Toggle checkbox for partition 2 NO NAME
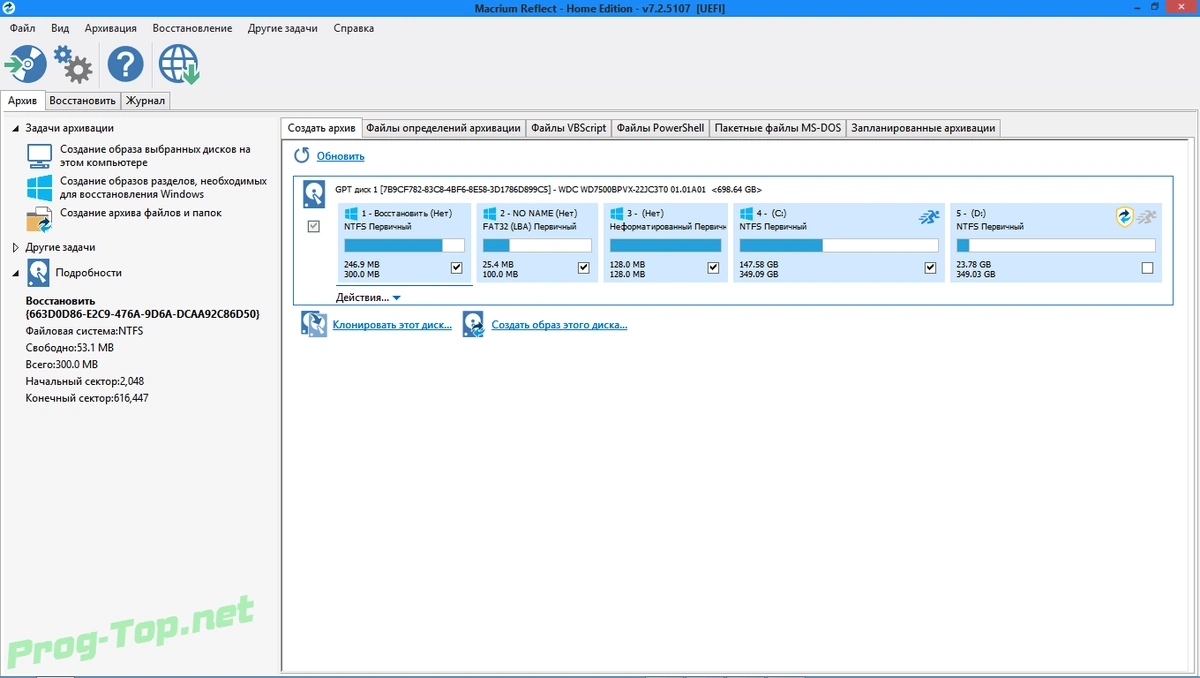 click(x=584, y=268)
